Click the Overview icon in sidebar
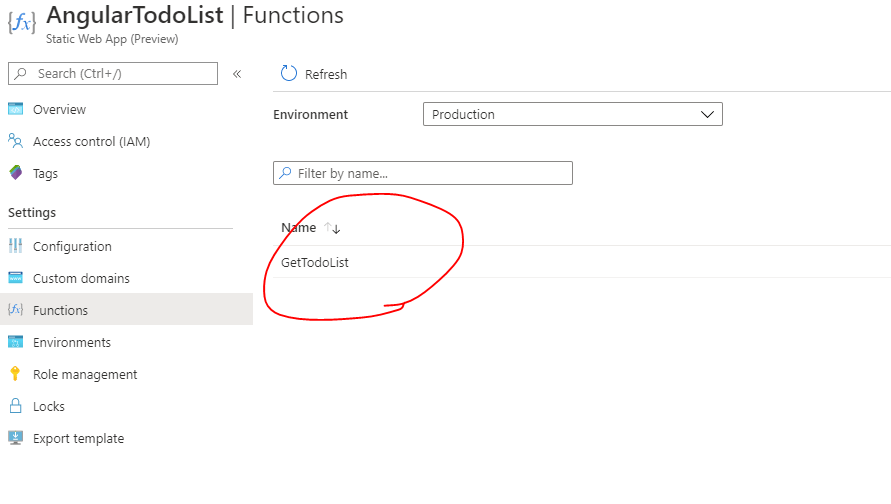The image size is (891, 504). (x=15, y=109)
